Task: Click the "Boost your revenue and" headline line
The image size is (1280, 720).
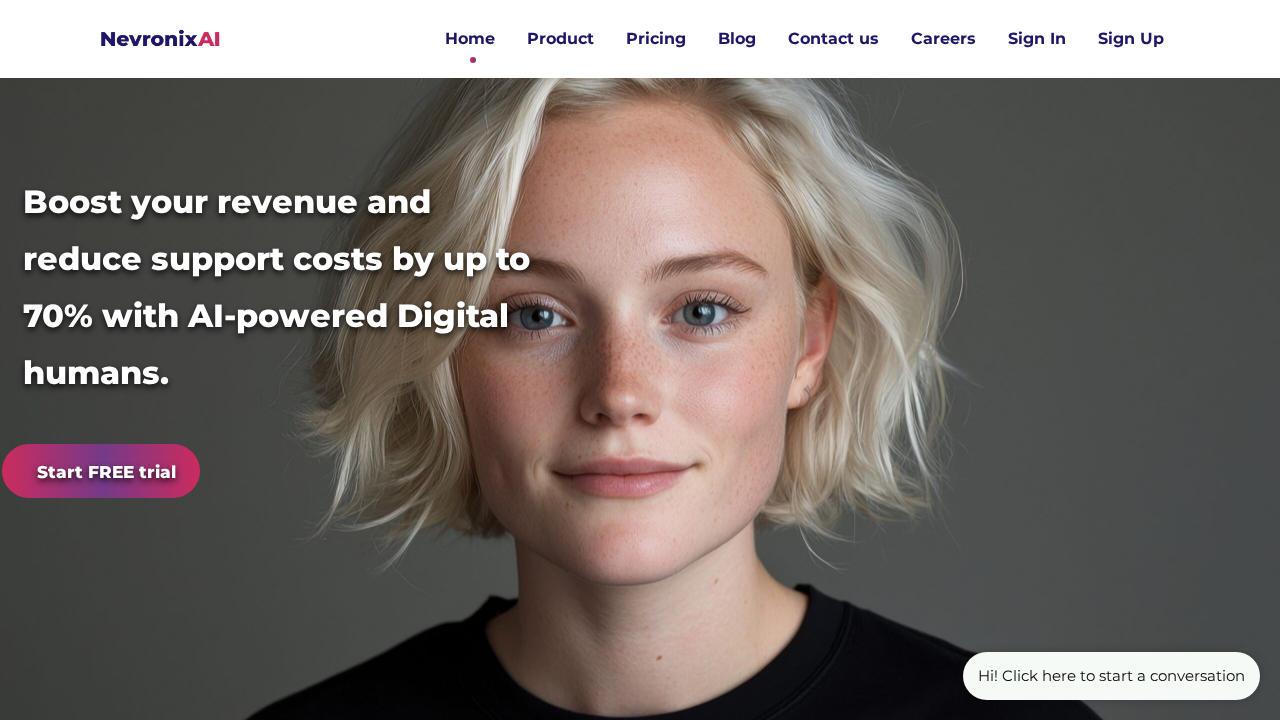Action: point(227,202)
